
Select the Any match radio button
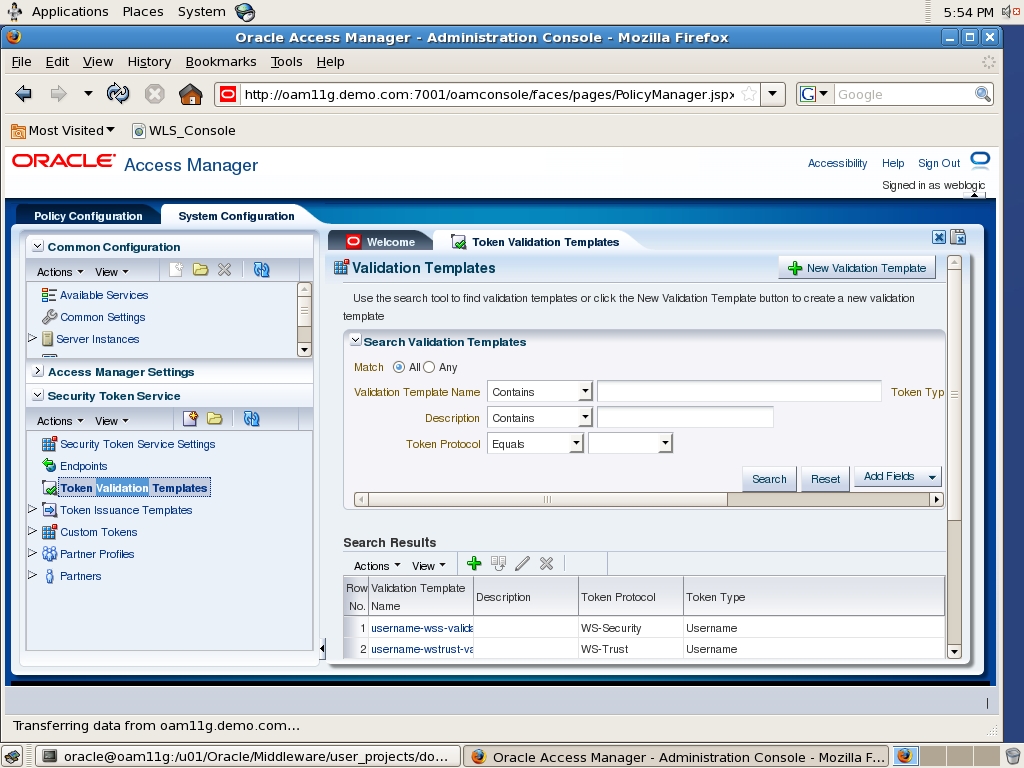(x=429, y=368)
